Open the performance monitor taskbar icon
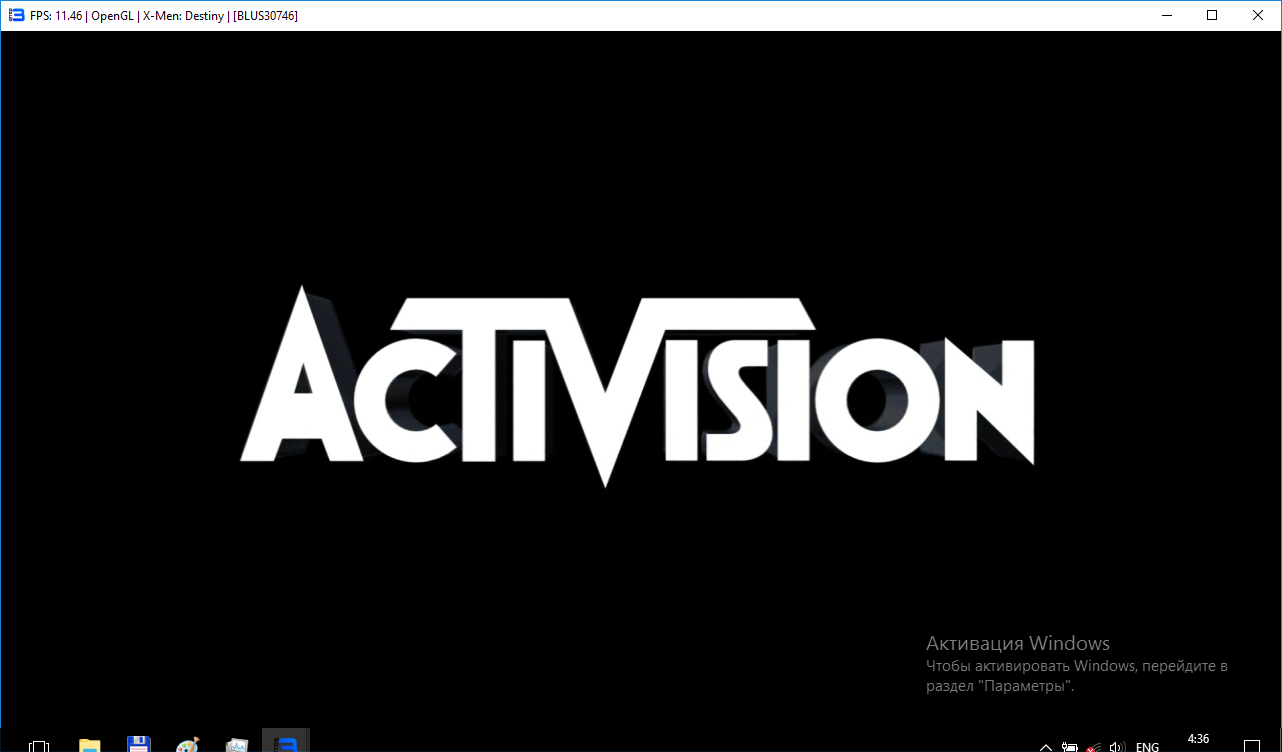This screenshot has height=752, width=1282. click(236, 745)
